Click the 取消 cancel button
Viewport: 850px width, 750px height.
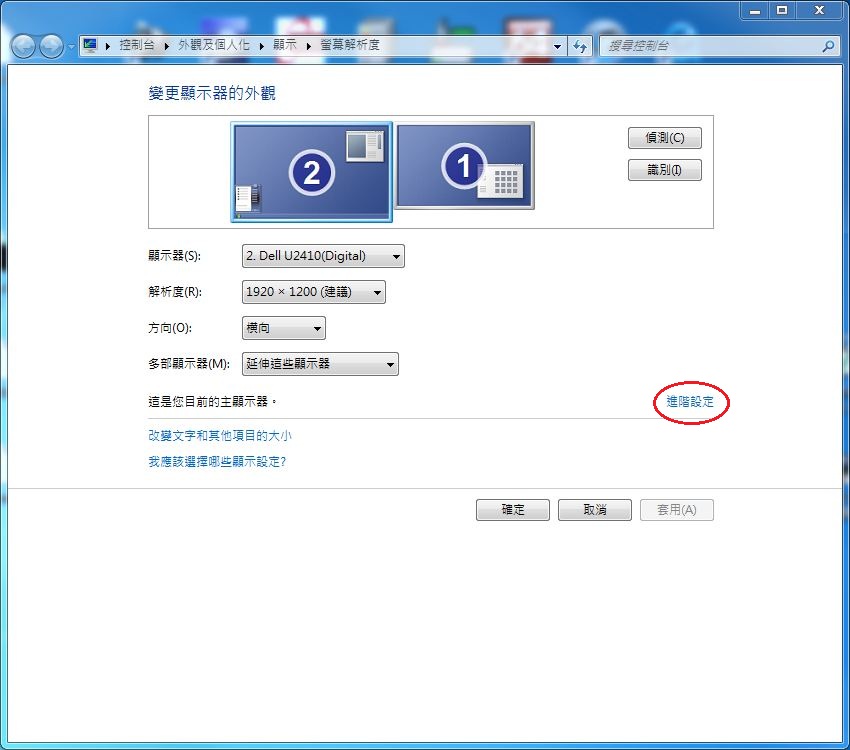(x=595, y=509)
